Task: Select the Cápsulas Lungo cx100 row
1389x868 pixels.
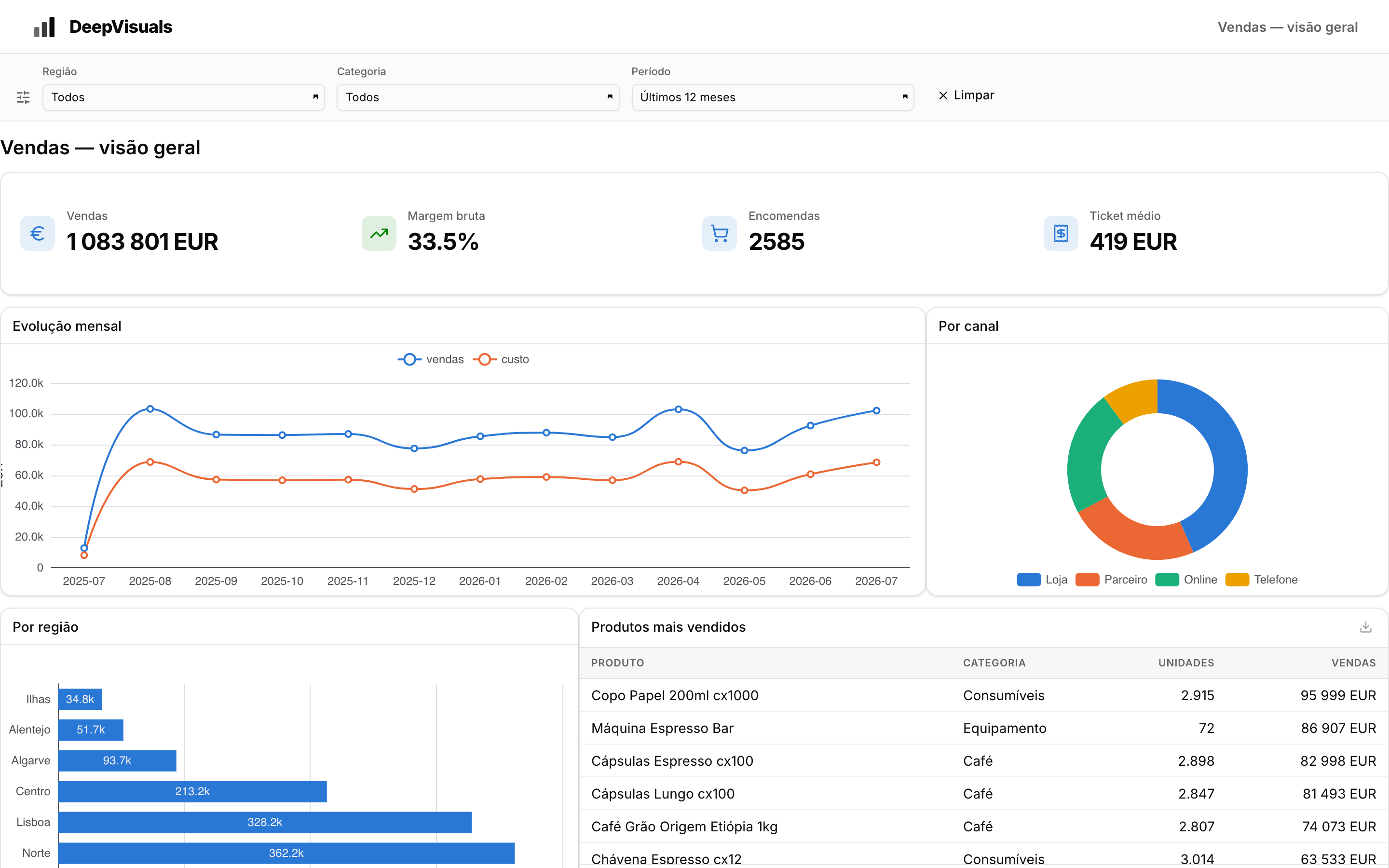Action: coord(984,793)
